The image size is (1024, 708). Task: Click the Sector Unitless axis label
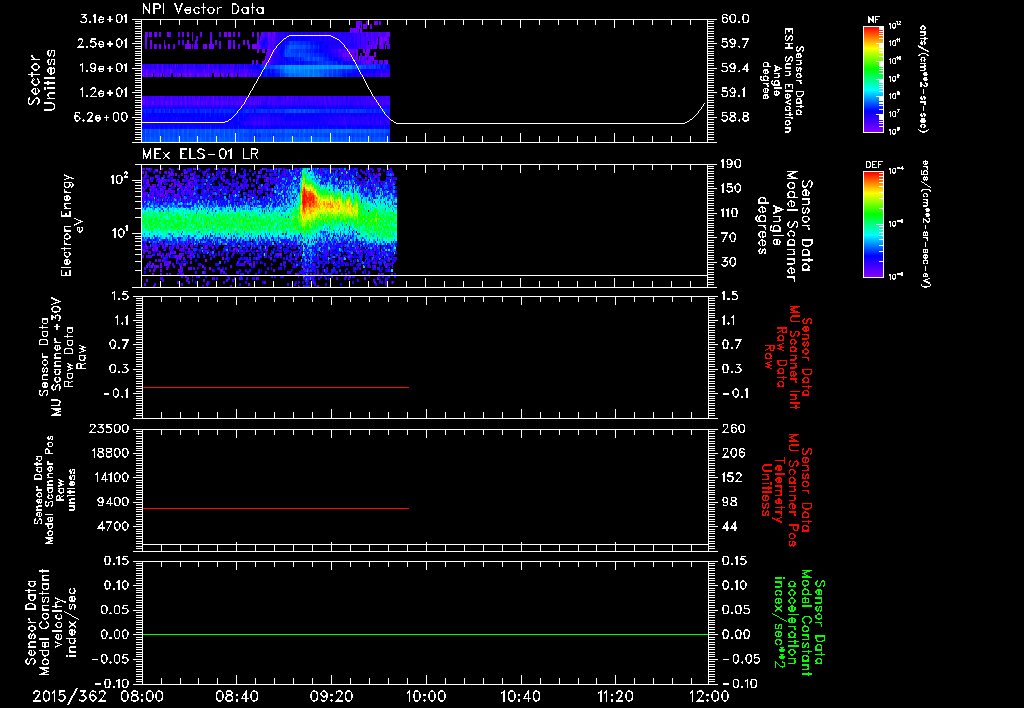pos(42,80)
